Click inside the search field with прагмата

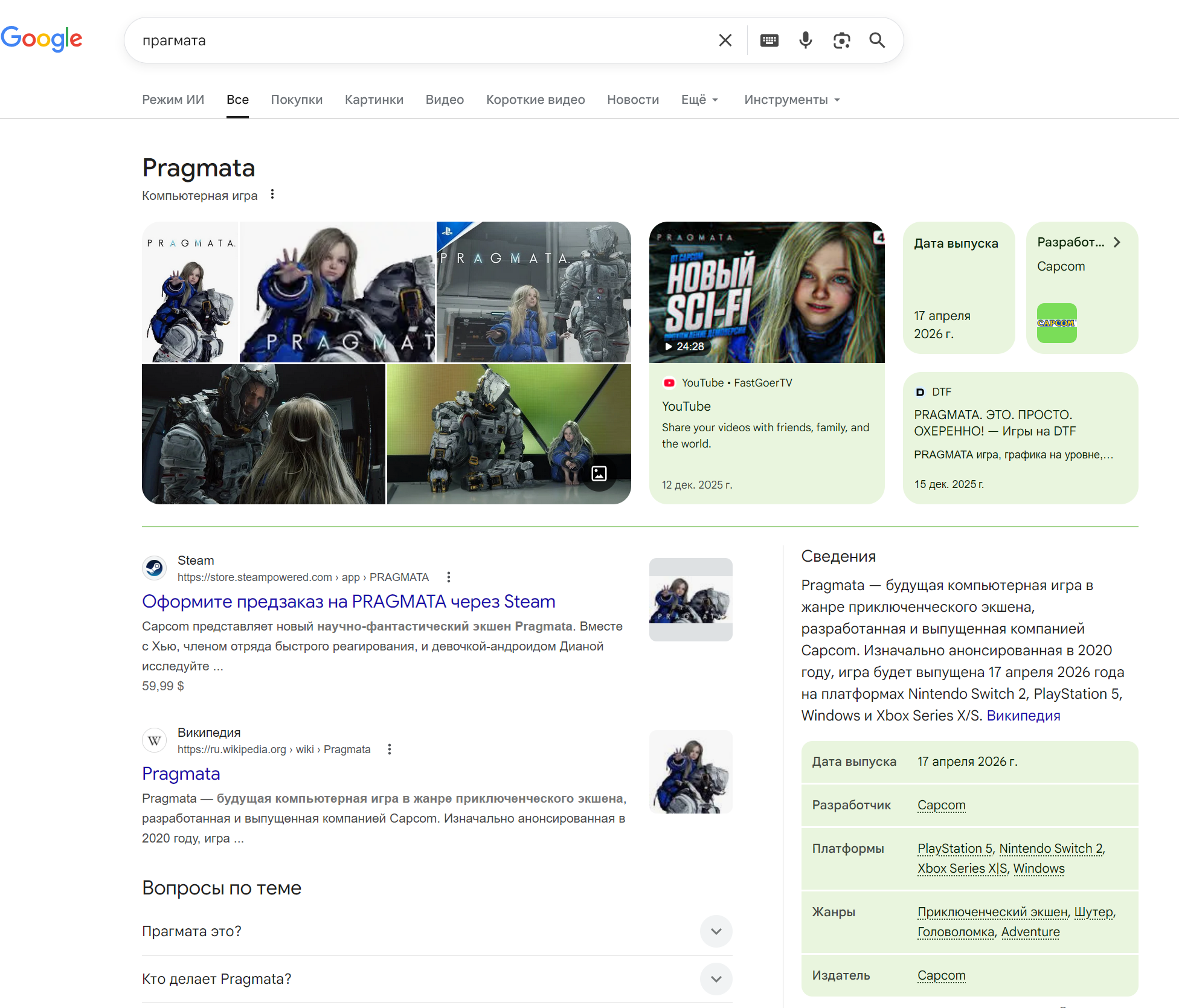423,40
